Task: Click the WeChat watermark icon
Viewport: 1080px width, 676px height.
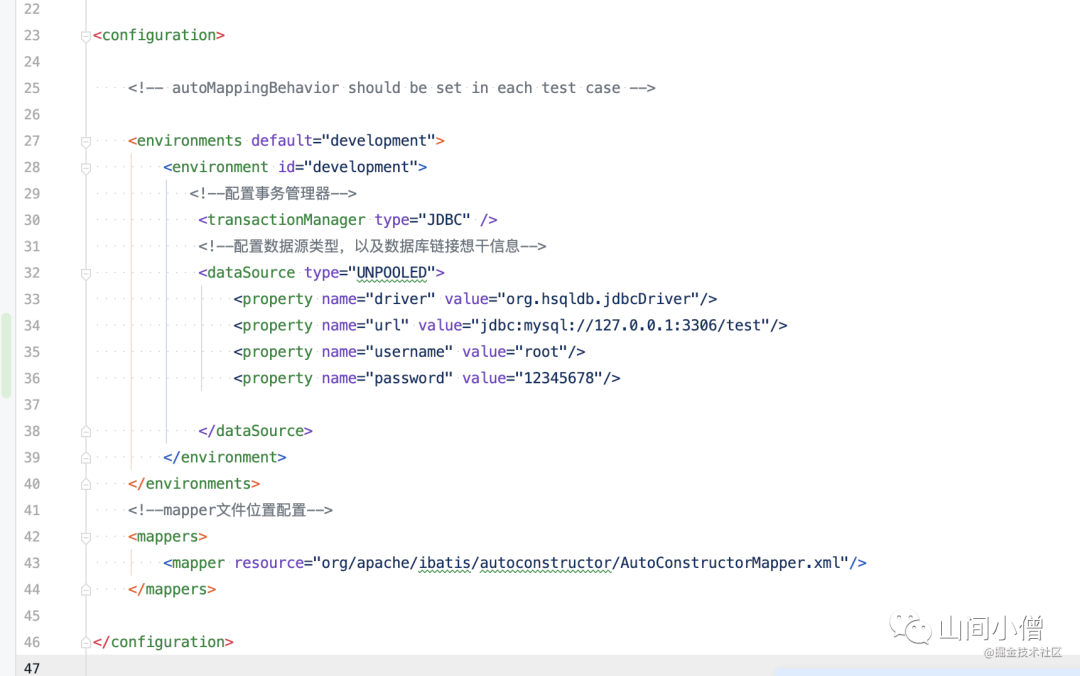Action: [910, 627]
